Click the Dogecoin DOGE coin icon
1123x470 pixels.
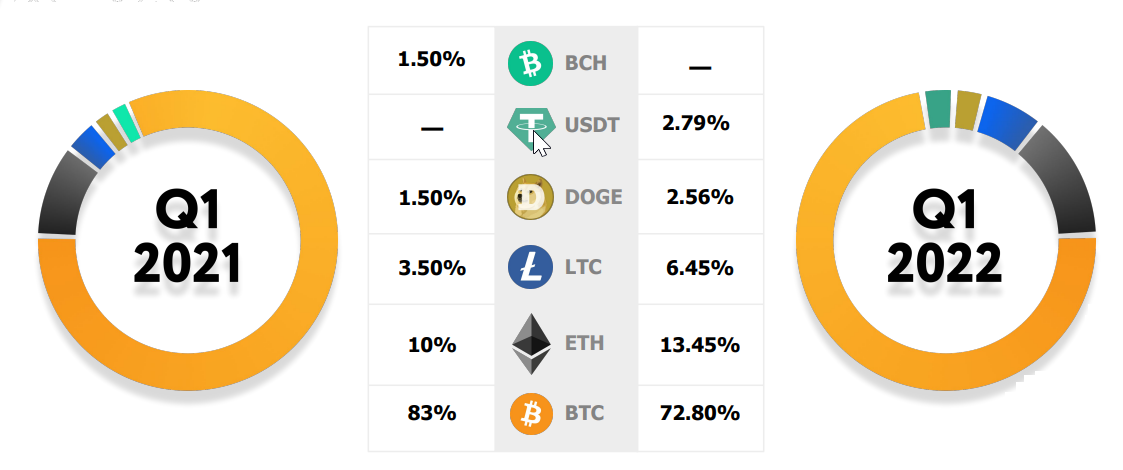[x=530, y=197]
